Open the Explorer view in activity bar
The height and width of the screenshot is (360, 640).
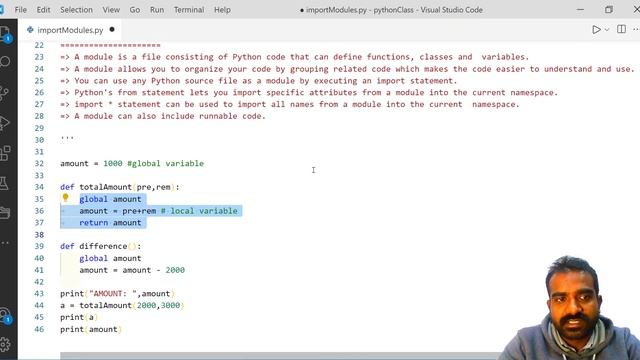point(5,34)
